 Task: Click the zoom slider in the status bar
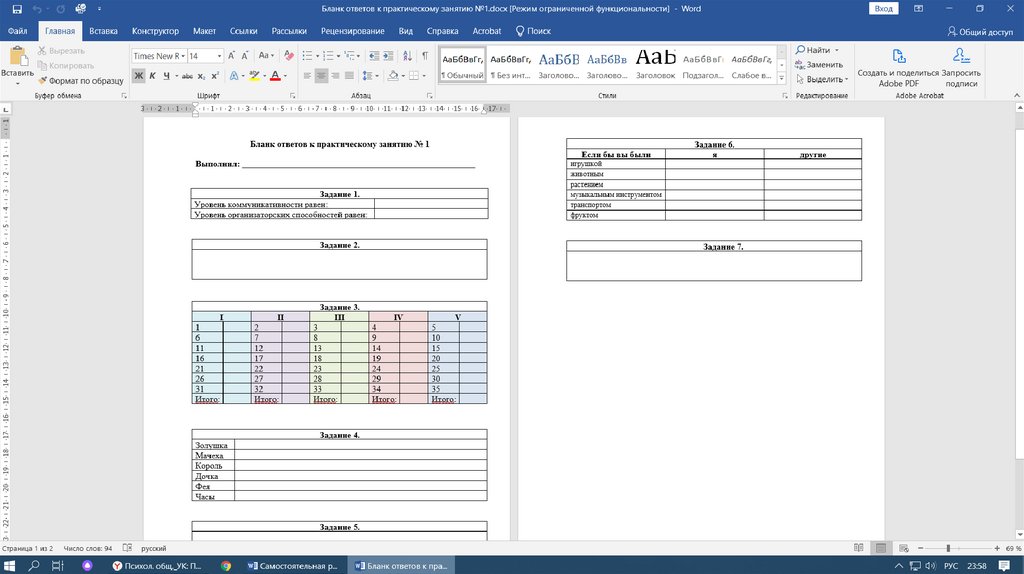tap(948, 548)
